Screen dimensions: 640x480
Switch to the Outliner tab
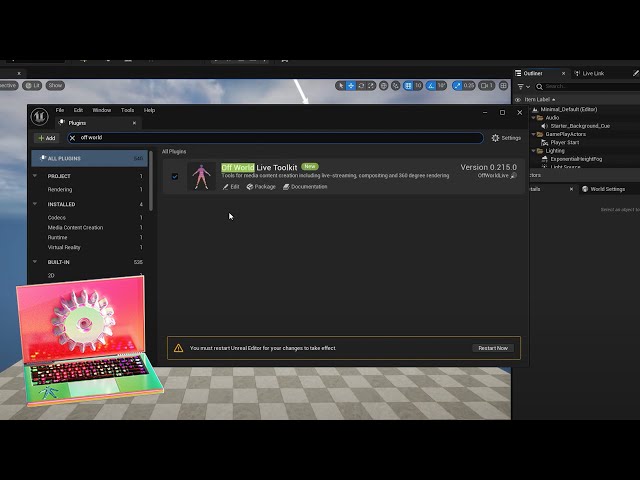[x=533, y=73]
